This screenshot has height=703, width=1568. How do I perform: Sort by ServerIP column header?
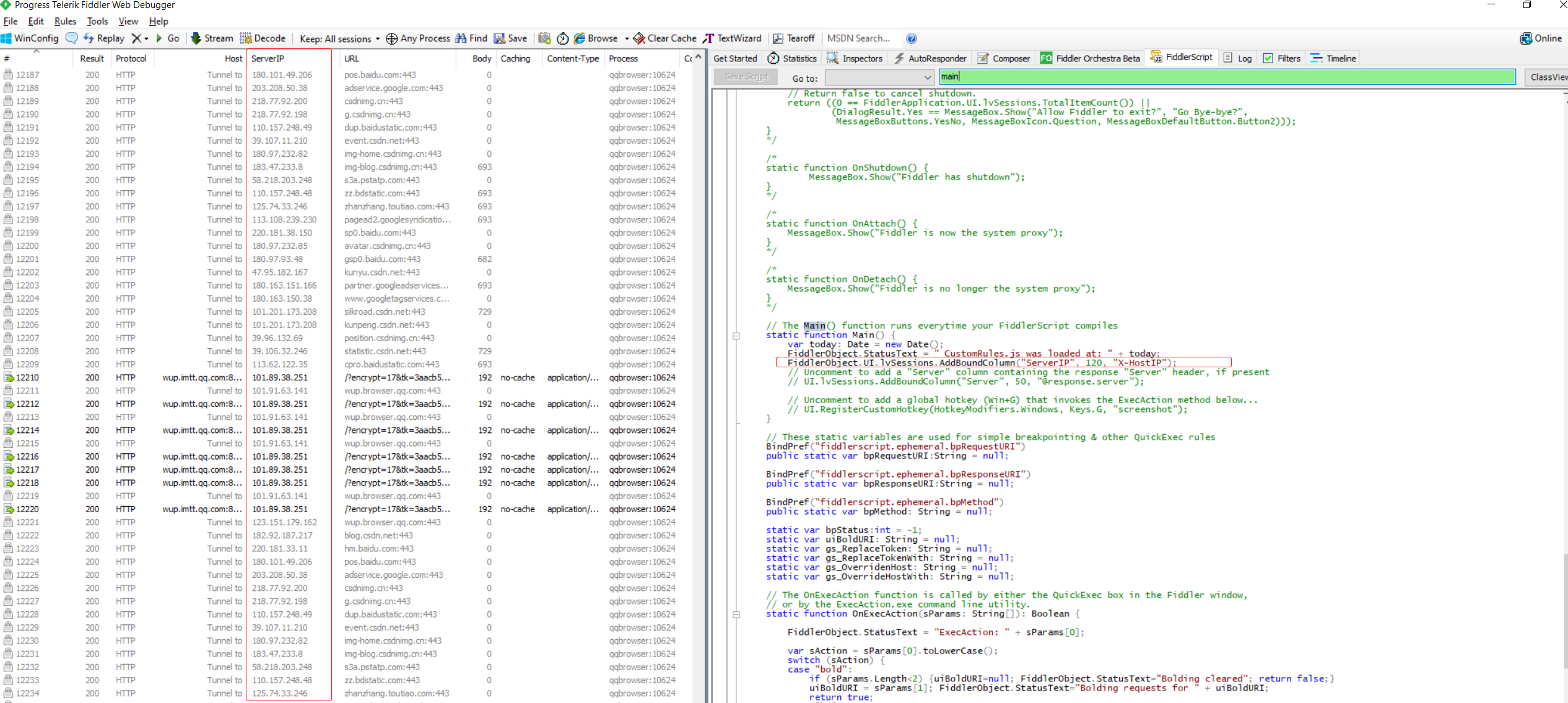[x=289, y=58]
